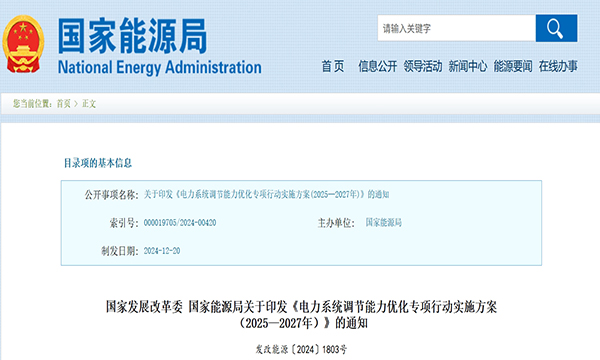Image resolution: width=600 pixels, height=360 pixels.
Task: Click the 公开事项名称 notice title value
Action: (266, 194)
